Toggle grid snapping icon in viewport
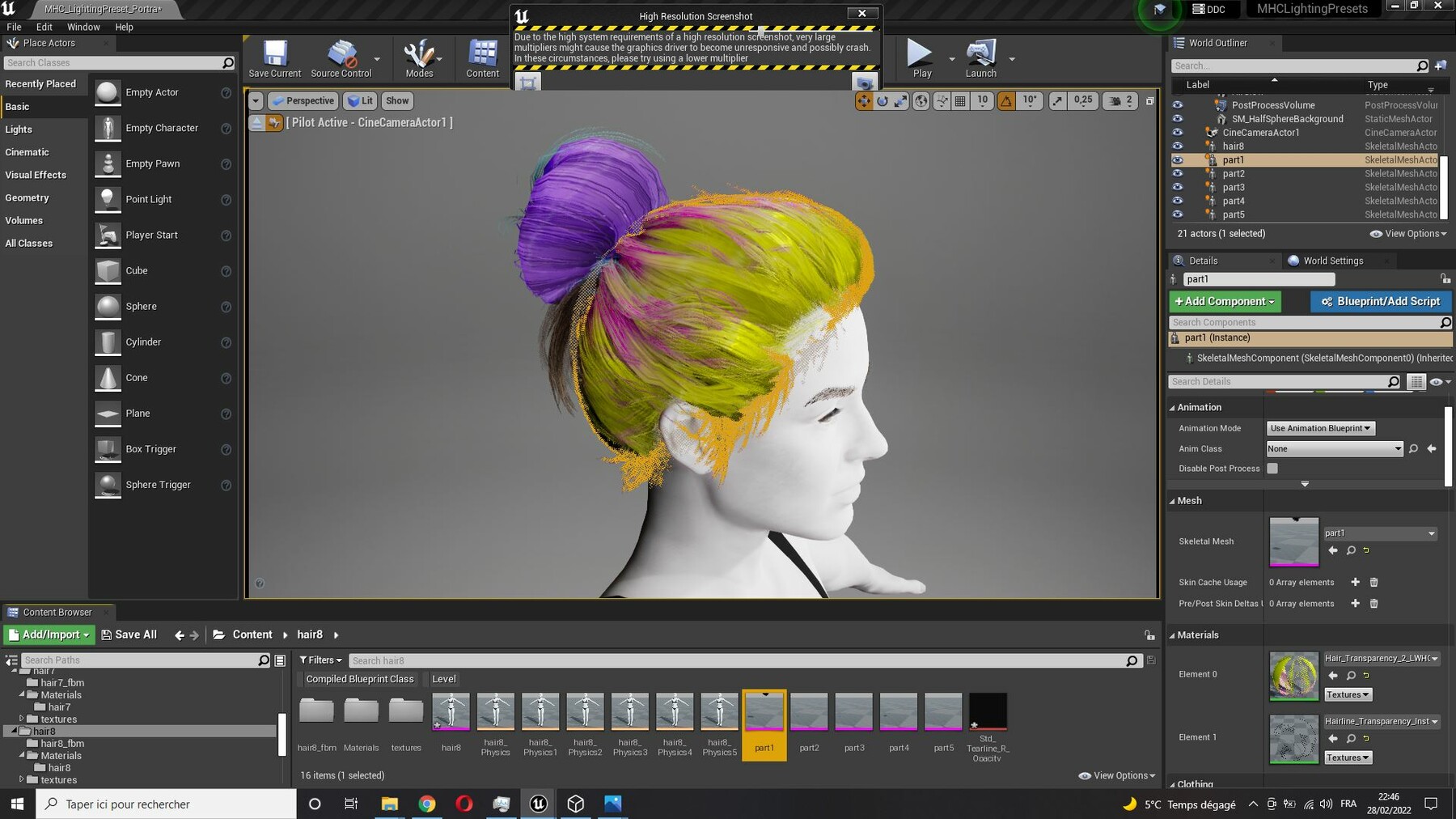This screenshot has width=1456, height=819. [960, 101]
